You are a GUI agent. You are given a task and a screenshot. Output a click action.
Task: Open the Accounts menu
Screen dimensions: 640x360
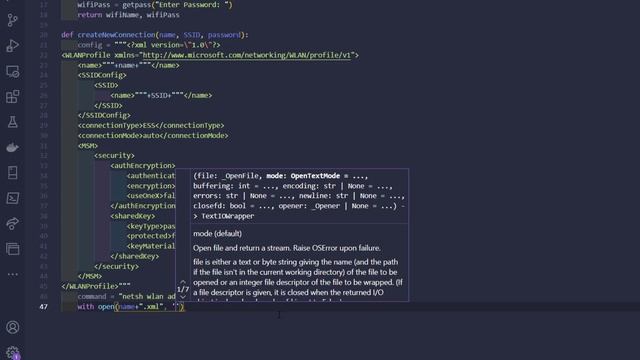[x=12, y=327]
